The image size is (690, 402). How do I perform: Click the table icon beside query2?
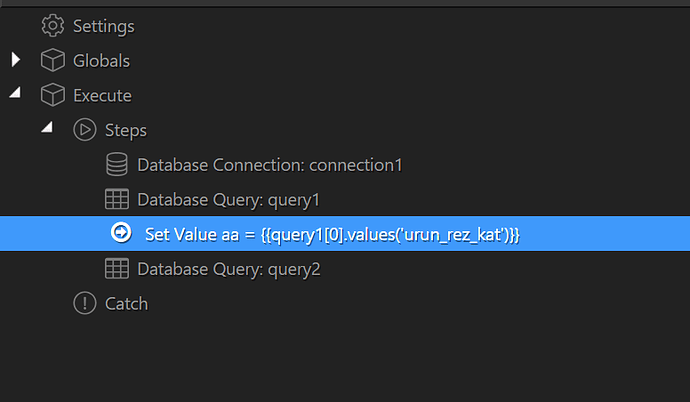116,269
